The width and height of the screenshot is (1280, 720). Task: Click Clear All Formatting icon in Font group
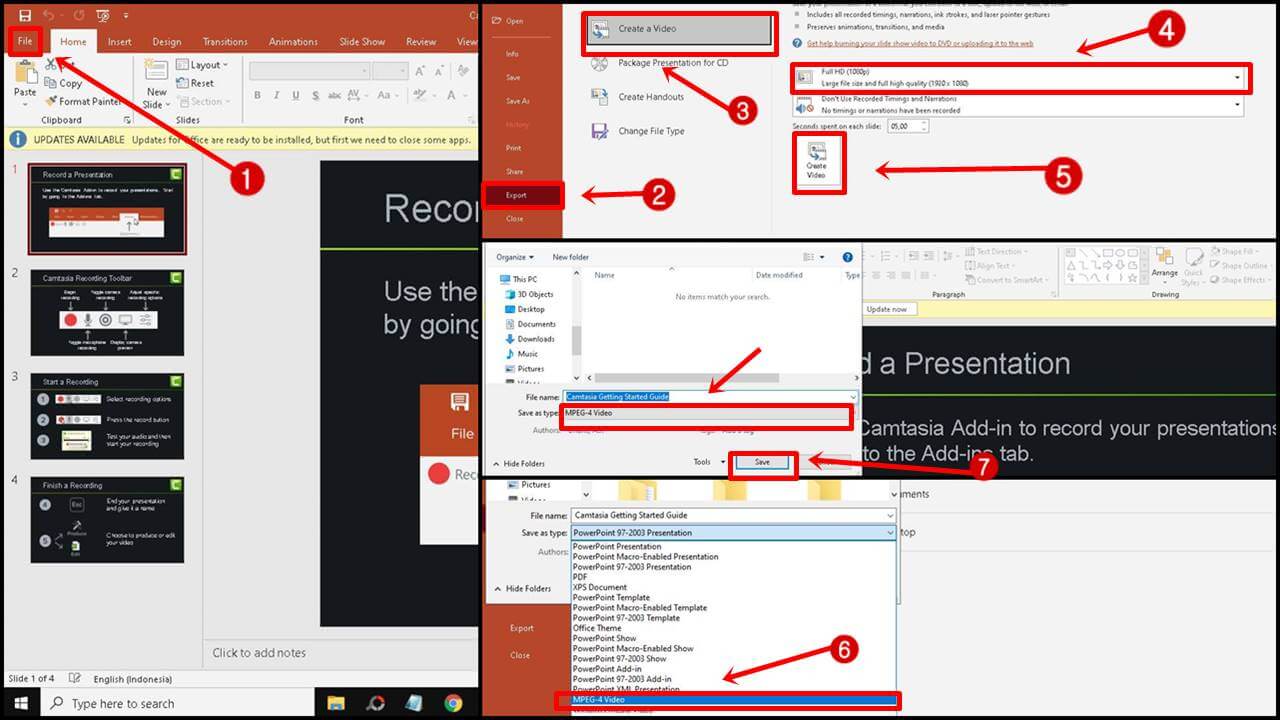click(x=462, y=71)
